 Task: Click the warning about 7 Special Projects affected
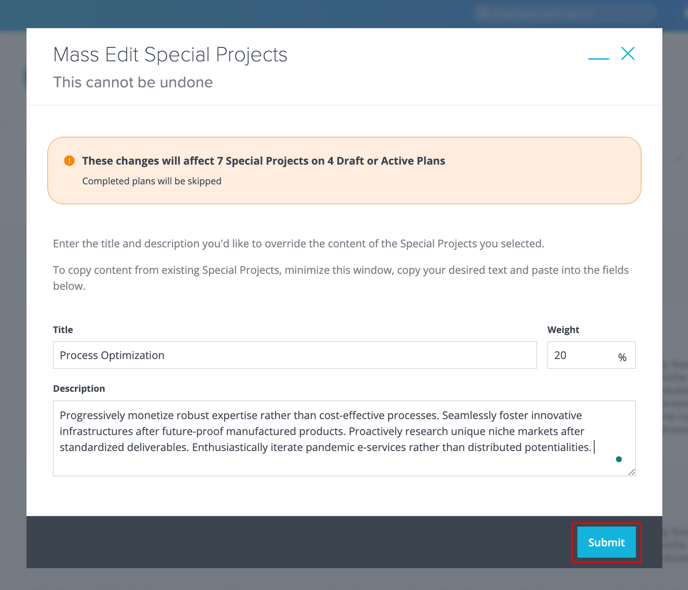click(263, 161)
